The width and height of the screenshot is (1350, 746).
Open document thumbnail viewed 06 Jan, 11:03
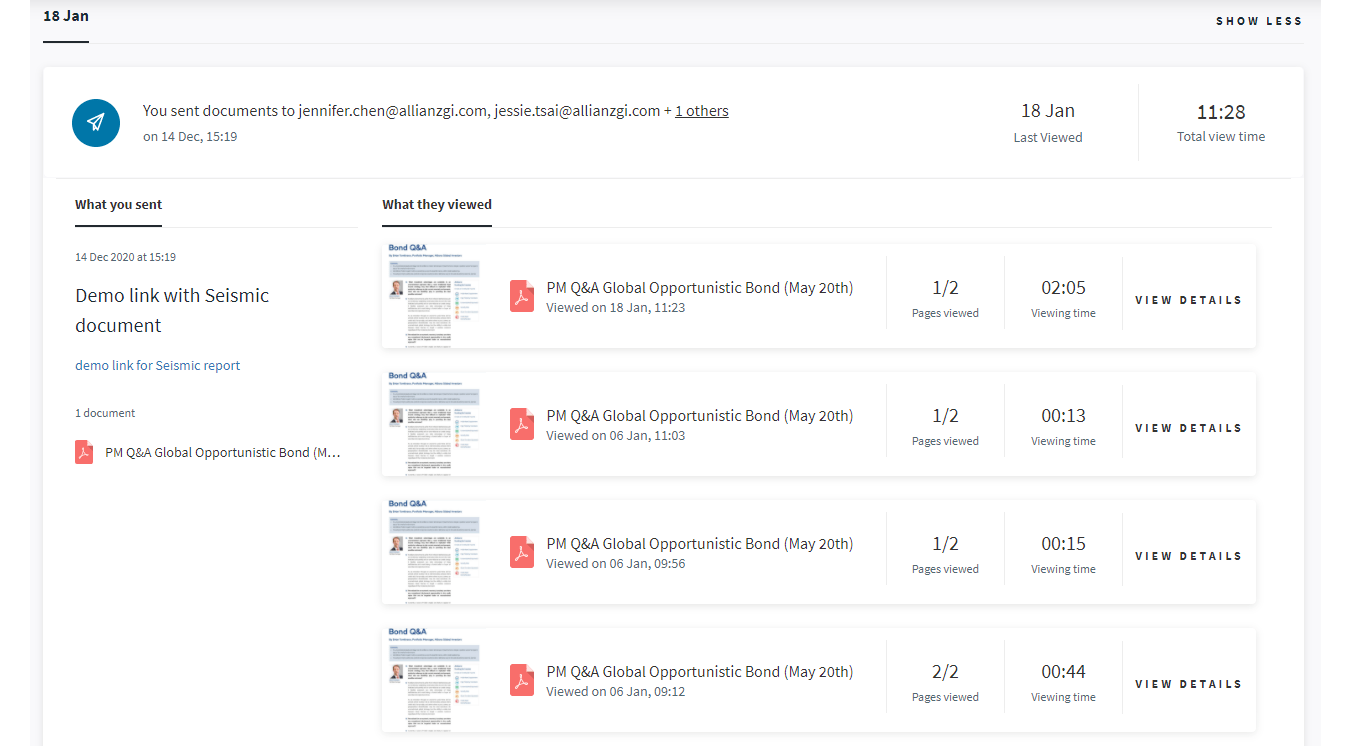(x=434, y=424)
